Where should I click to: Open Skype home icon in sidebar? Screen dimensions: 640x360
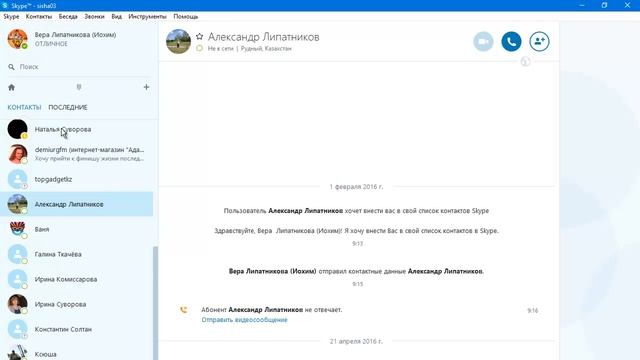(x=11, y=87)
